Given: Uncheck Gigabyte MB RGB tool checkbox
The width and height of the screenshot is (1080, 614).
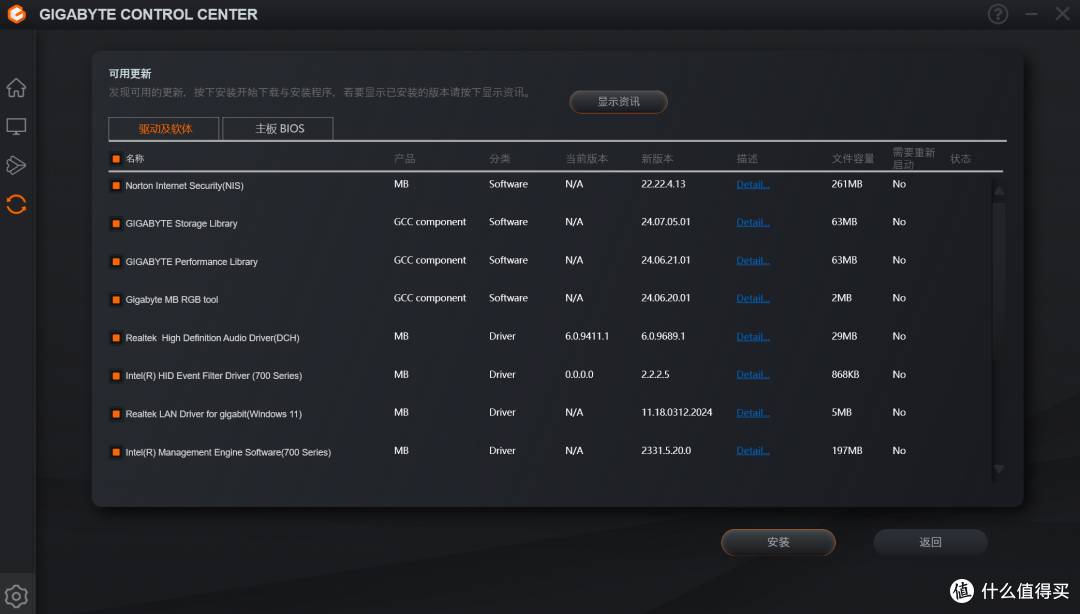Looking at the screenshot, I should 116,300.
